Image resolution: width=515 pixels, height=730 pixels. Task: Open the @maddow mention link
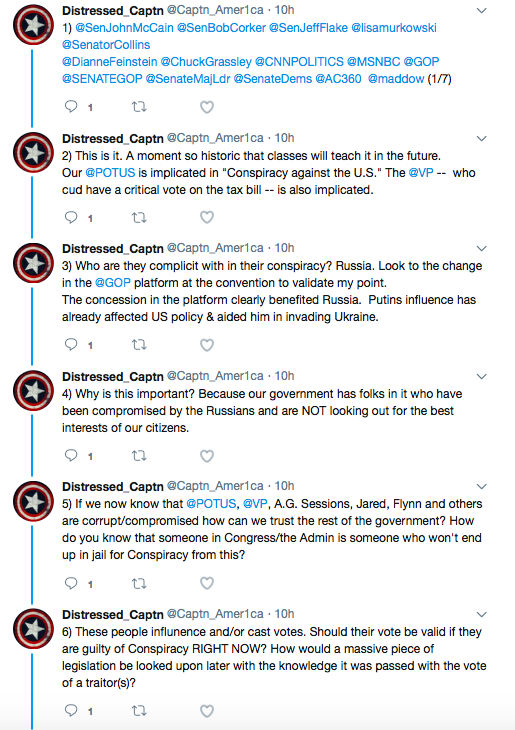coord(396,79)
